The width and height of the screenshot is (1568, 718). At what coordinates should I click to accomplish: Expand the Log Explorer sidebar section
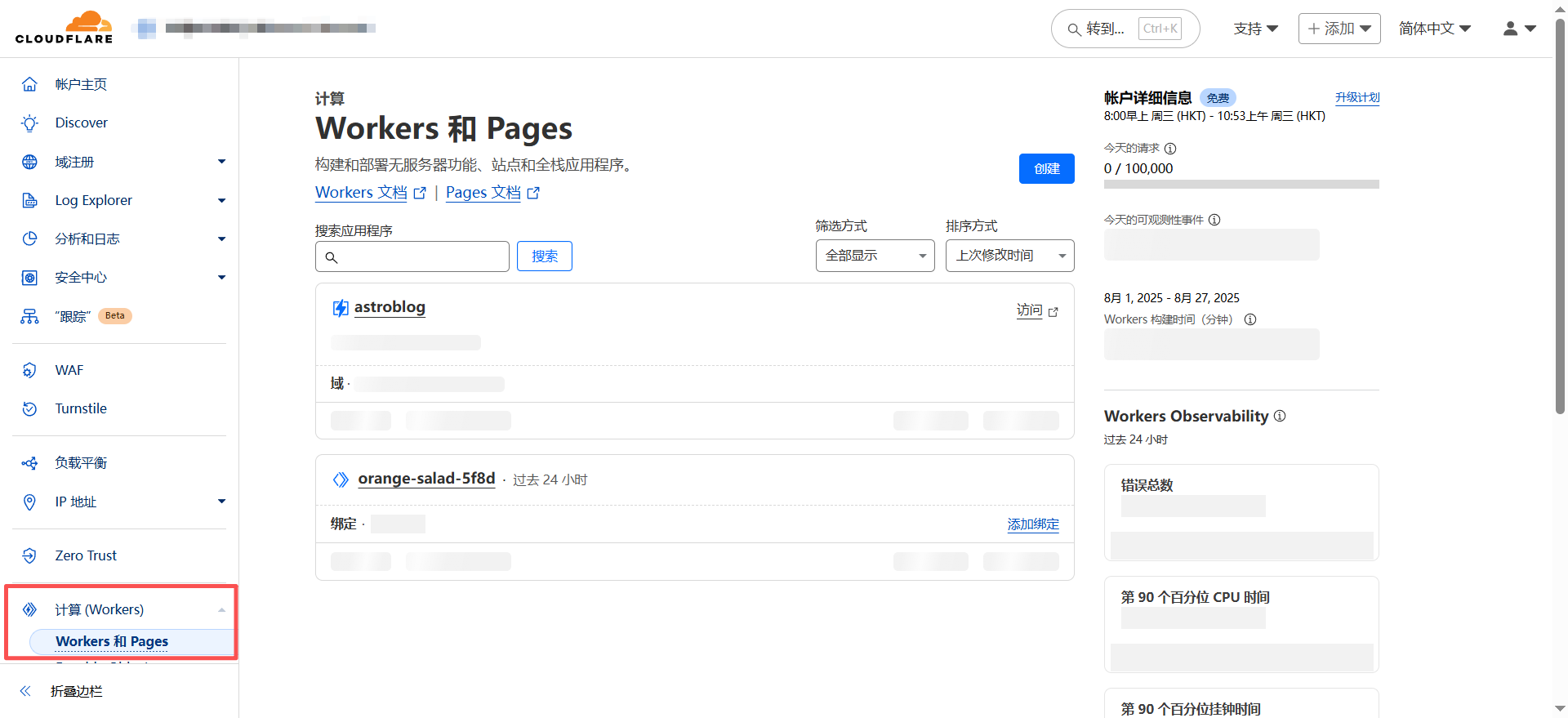point(221,200)
